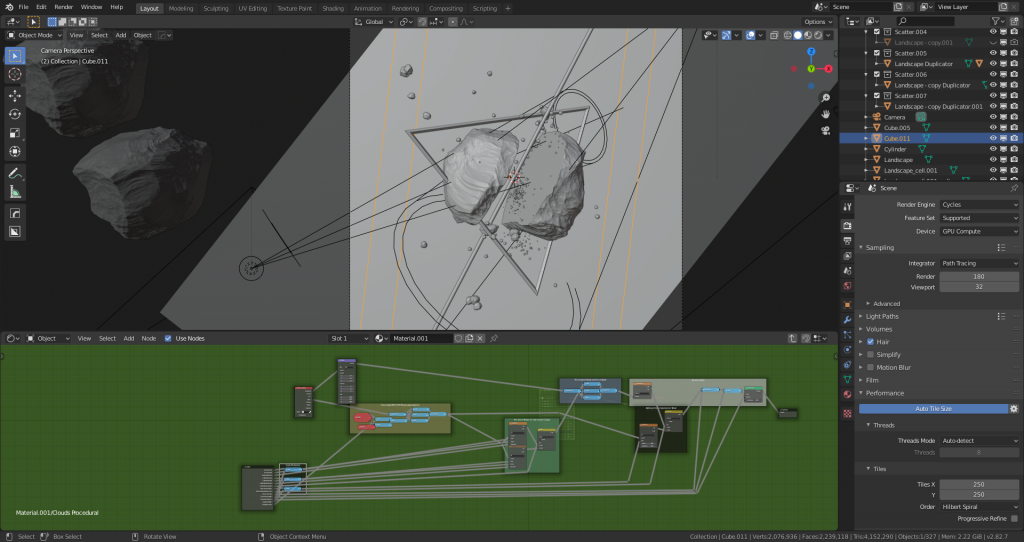Image resolution: width=1024 pixels, height=542 pixels.
Task: Choose the Annotate pencil tool
Action: (x=15, y=173)
